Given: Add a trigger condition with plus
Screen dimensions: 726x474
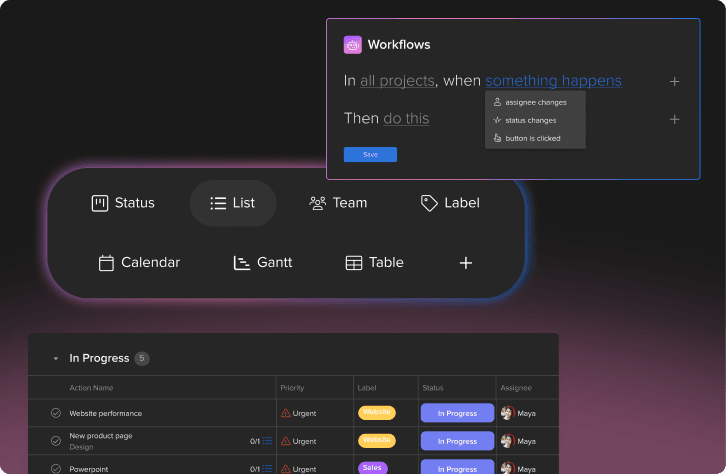Looking at the screenshot, I should 675,82.
